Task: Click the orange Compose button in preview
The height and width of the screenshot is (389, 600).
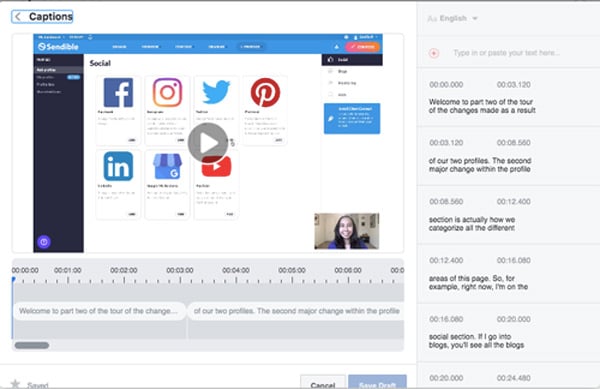Action: click(x=362, y=47)
